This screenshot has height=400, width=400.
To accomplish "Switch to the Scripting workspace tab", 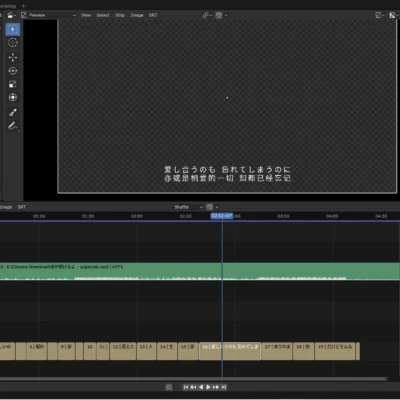I will pyautogui.click(x=8, y=6).
